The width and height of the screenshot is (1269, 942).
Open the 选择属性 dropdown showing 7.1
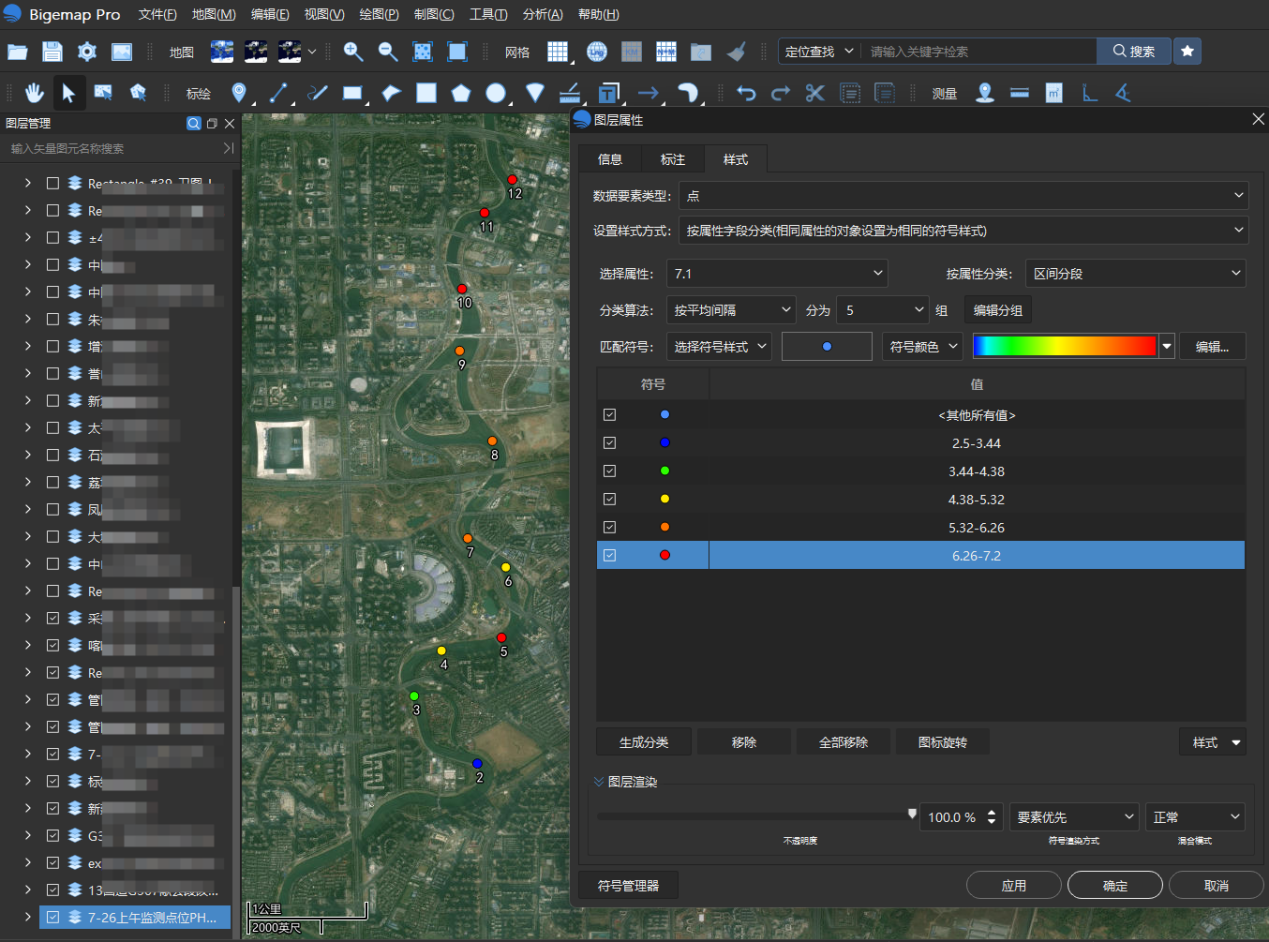click(x=777, y=273)
